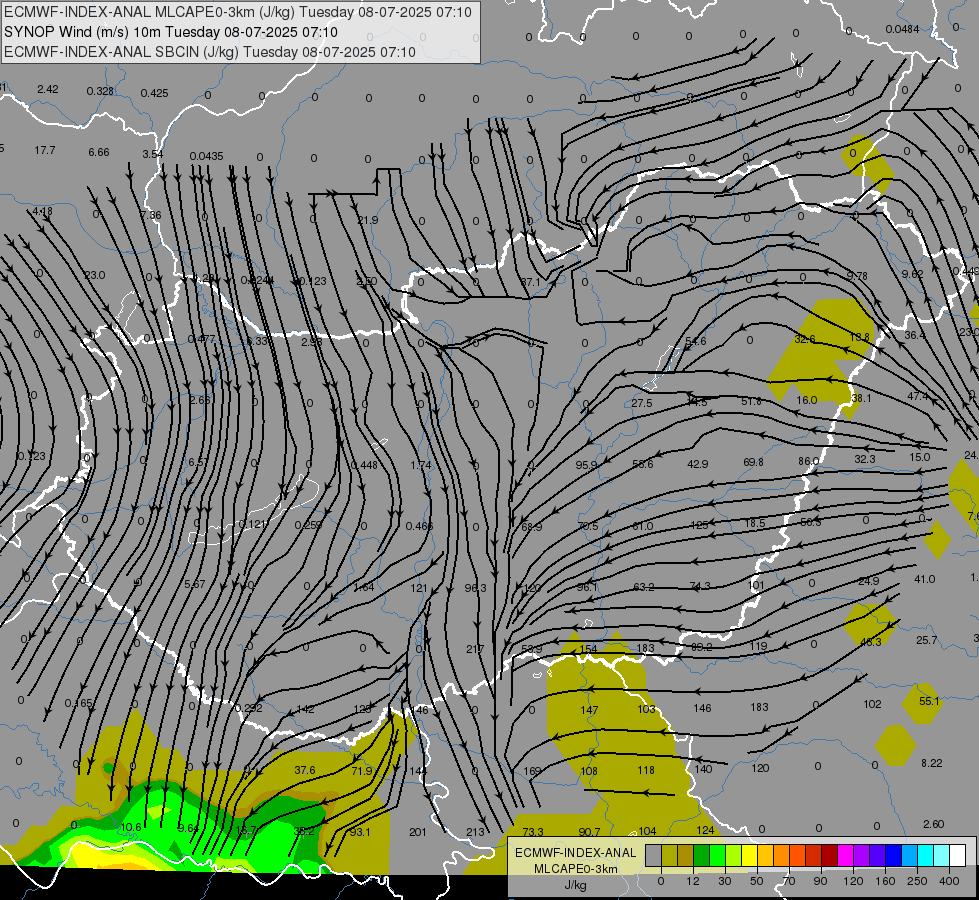The image size is (979, 900).
Task: Click the map value '41.0'
Action: click(x=924, y=579)
